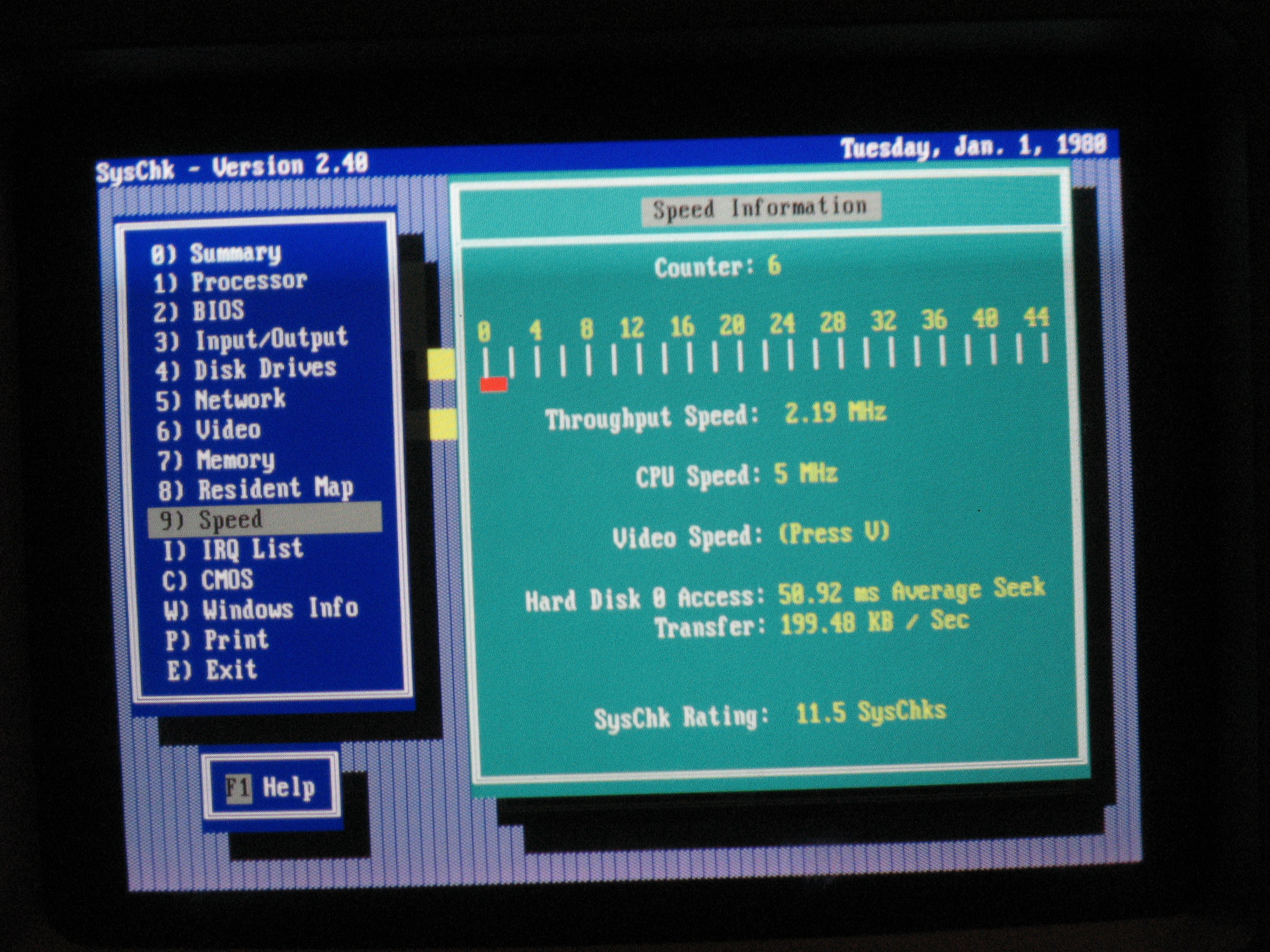Click the Speed Information title label
The image size is (1270, 952).
pos(760,208)
